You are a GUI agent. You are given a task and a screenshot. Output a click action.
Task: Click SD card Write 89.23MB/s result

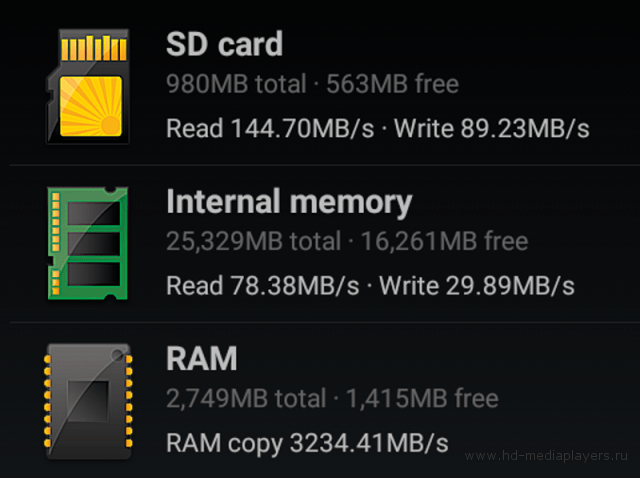[491, 128]
